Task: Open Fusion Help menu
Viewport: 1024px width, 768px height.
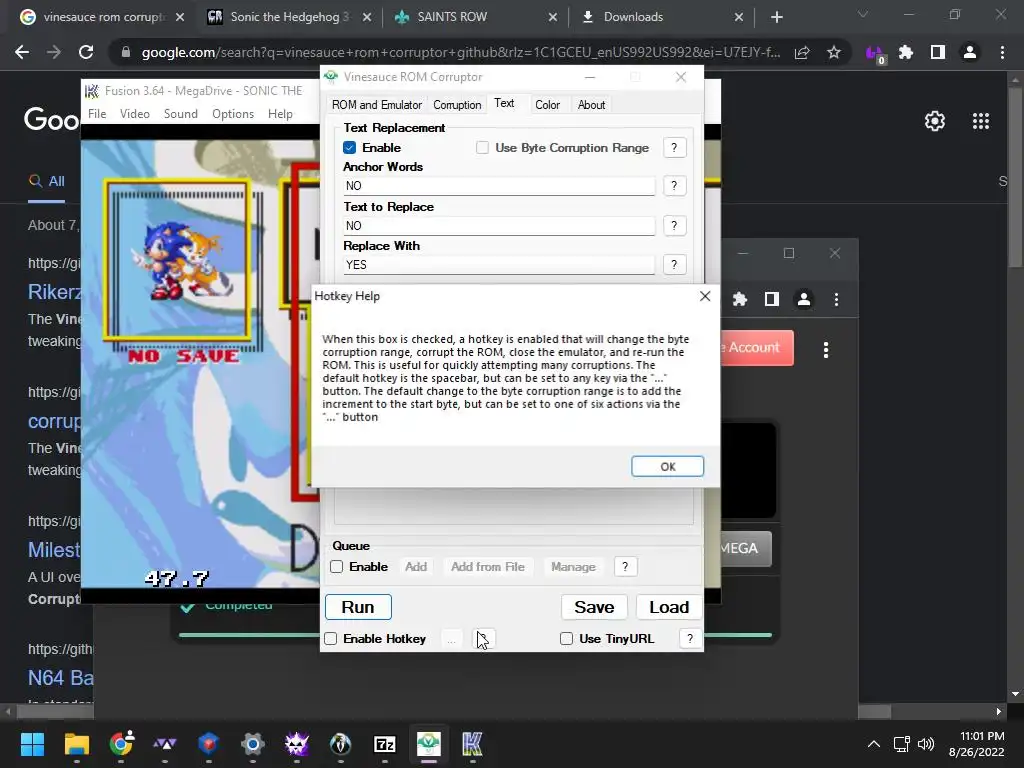Action: pyautogui.click(x=280, y=114)
